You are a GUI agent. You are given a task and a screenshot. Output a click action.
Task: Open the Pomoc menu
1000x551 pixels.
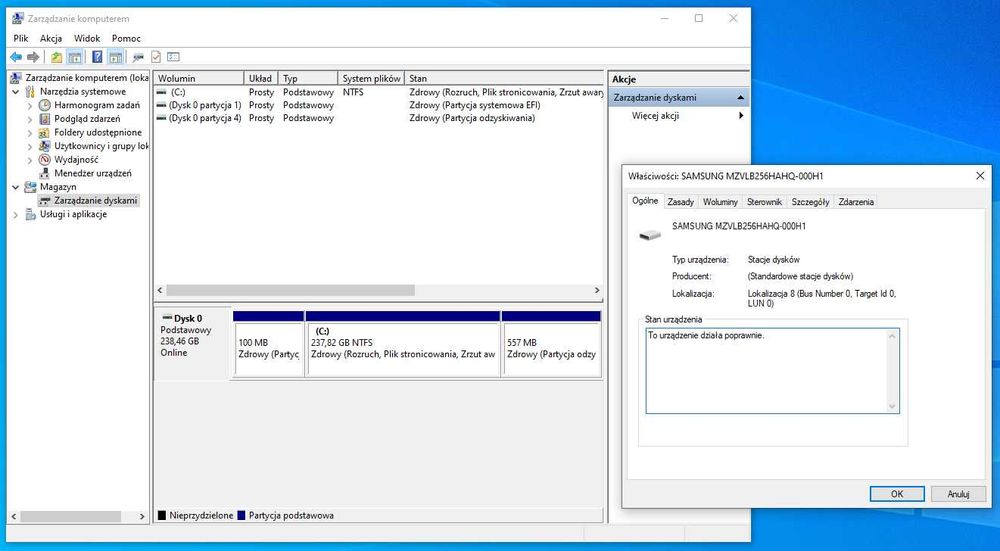point(126,38)
